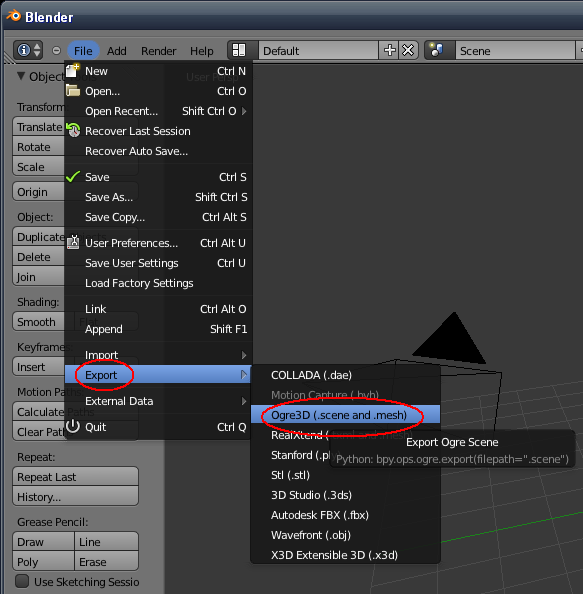The image size is (583, 594).
Task: Expand the Open Recent submenu arrow
Action: [244, 111]
